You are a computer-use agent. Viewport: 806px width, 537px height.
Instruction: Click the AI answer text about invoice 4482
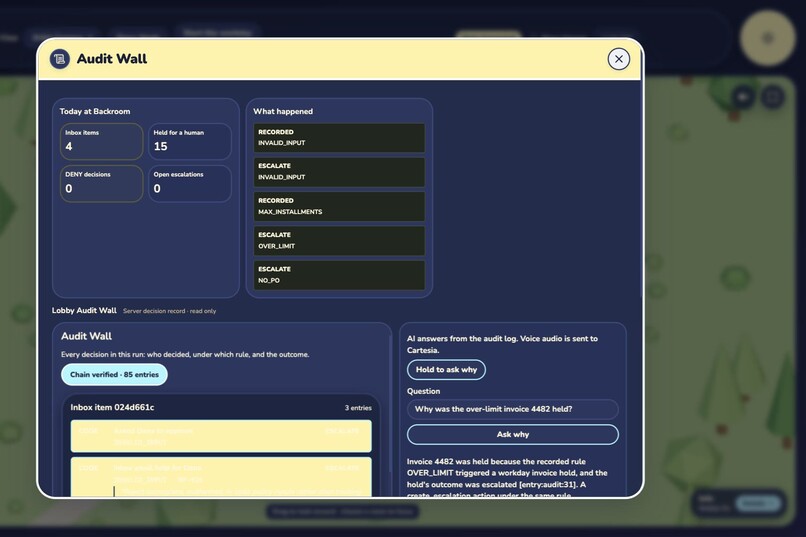point(507,478)
